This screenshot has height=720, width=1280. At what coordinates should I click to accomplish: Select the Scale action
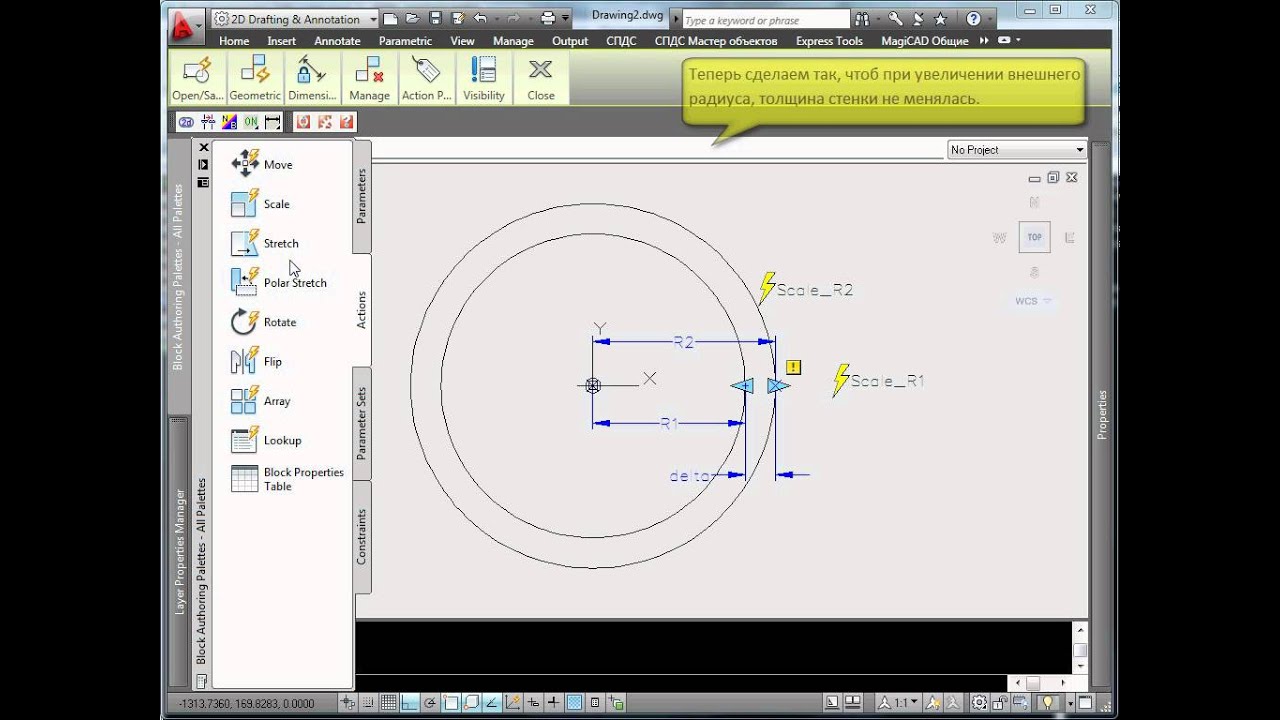coord(261,204)
